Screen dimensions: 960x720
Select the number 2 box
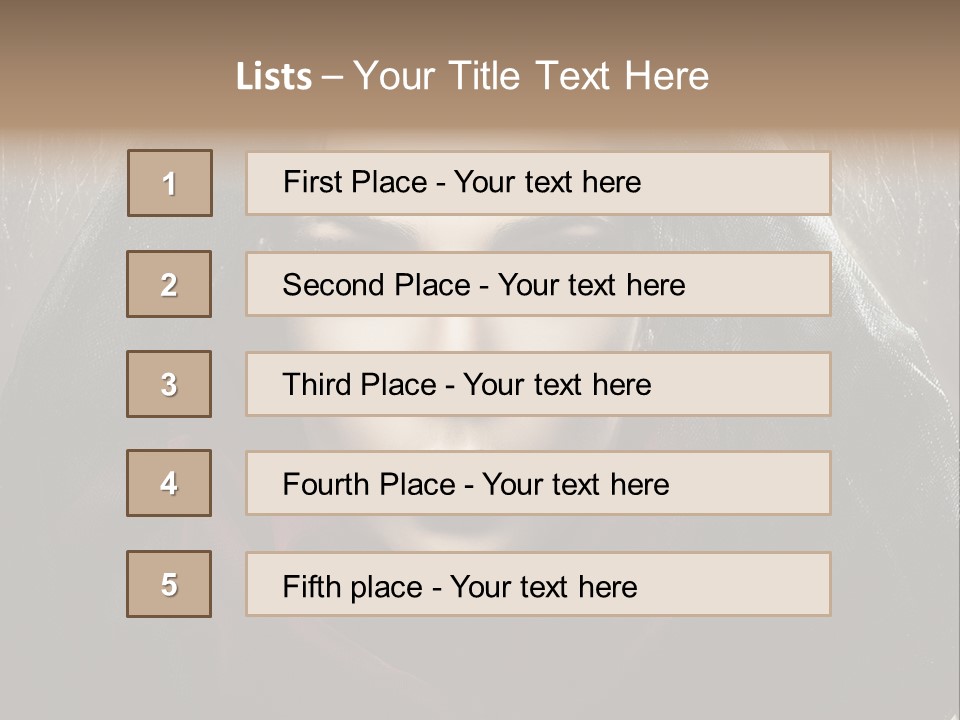(x=169, y=284)
